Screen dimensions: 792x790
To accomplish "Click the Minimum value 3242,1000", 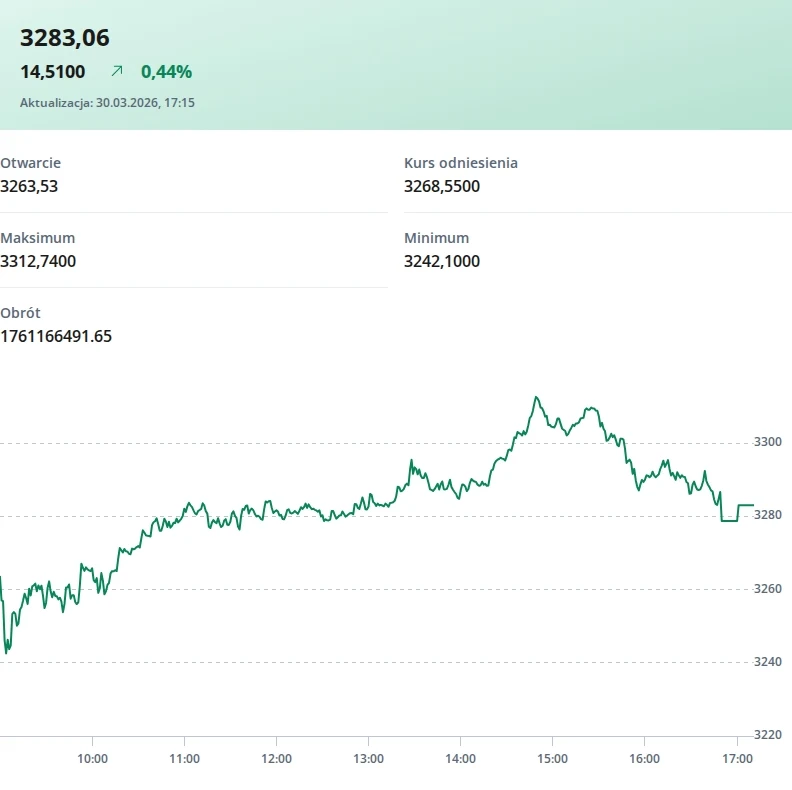I will click(442, 261).
